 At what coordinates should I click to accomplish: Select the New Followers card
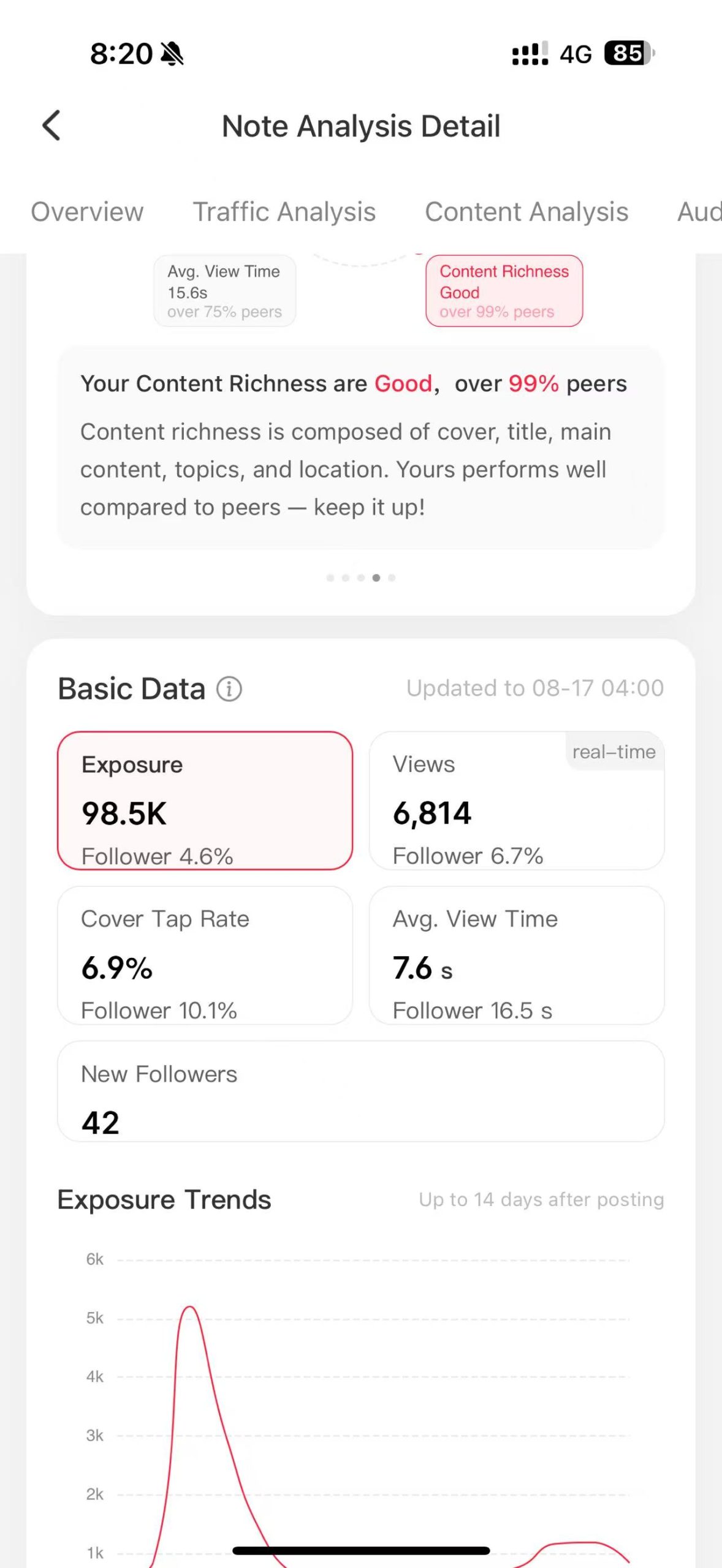pyautogui.click(x=360, y=1091)
